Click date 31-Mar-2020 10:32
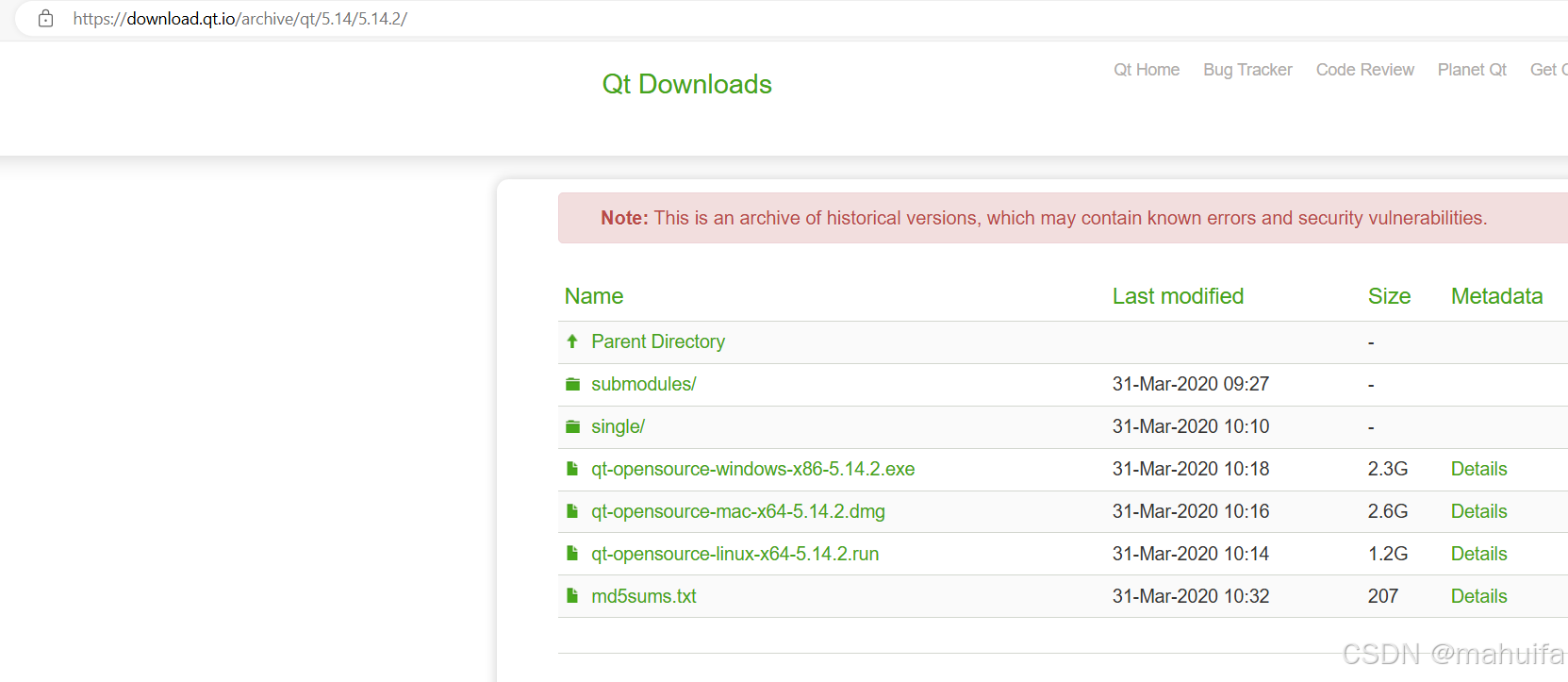 [x=1191, y=596]
